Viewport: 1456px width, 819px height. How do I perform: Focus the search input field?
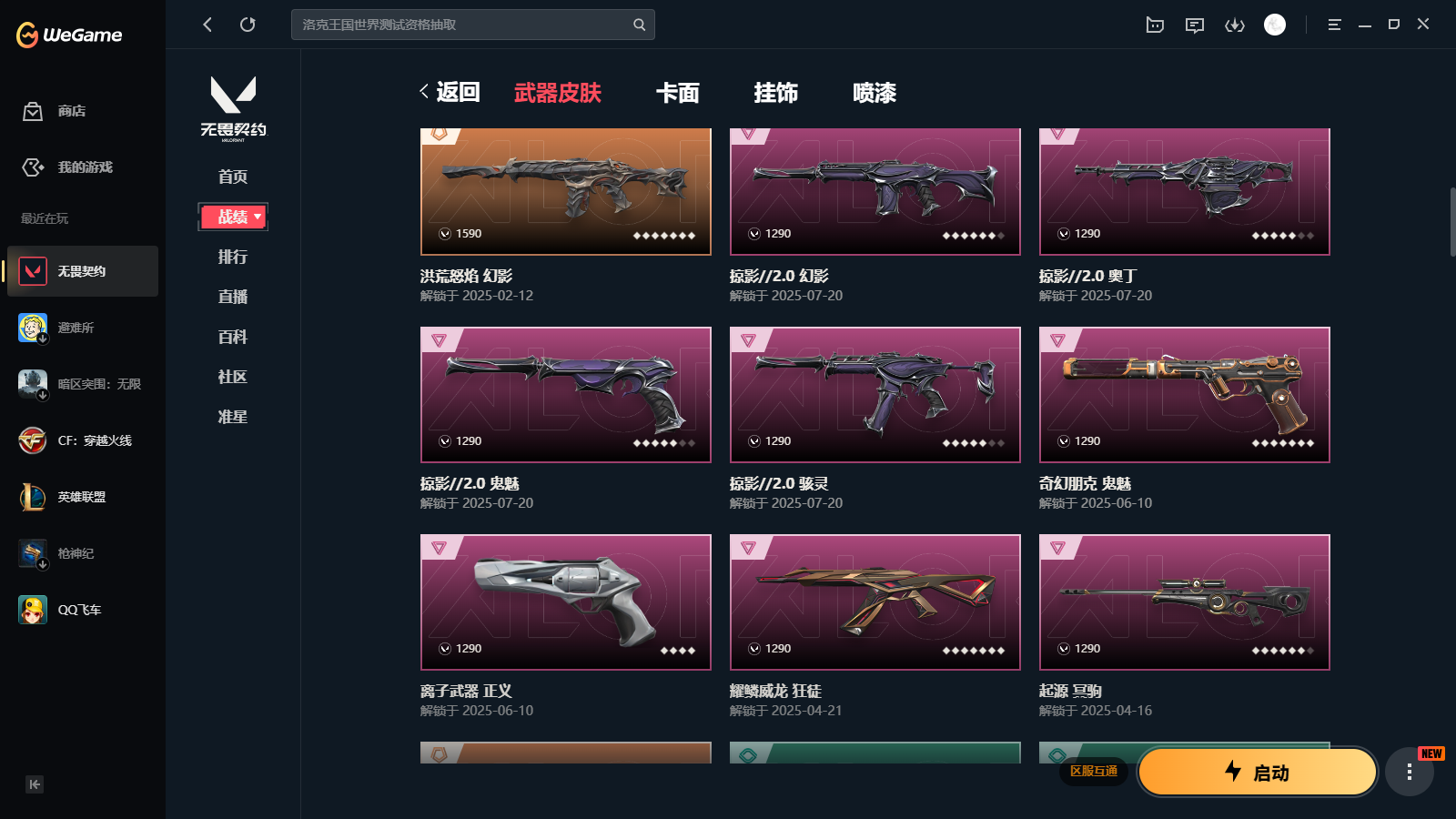pos(462,25)
